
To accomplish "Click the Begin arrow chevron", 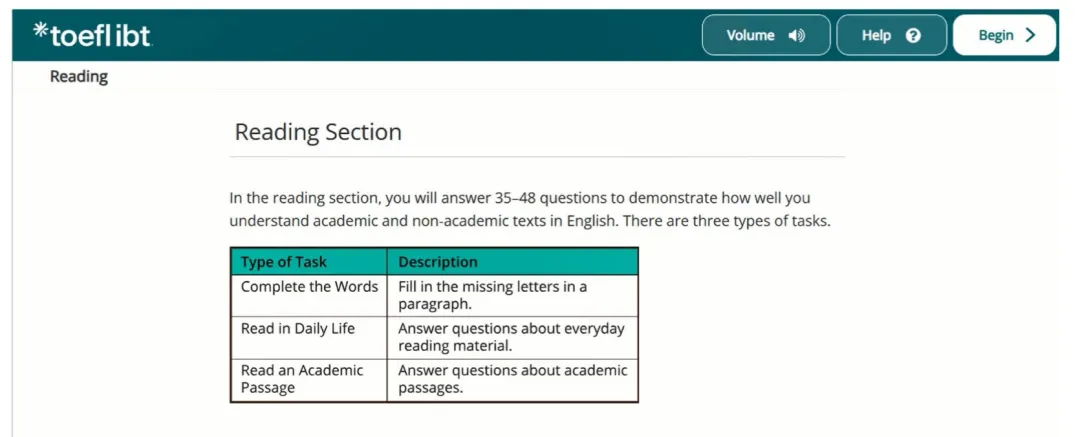I will click(x=1030, y=35).
